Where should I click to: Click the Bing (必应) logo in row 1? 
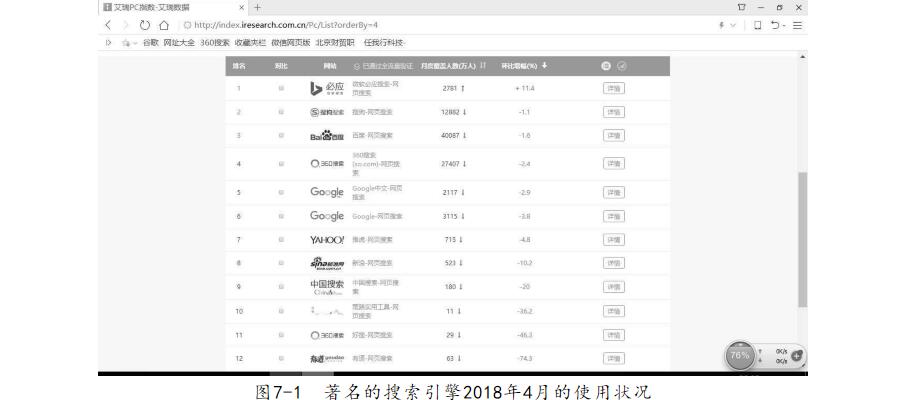328,88
